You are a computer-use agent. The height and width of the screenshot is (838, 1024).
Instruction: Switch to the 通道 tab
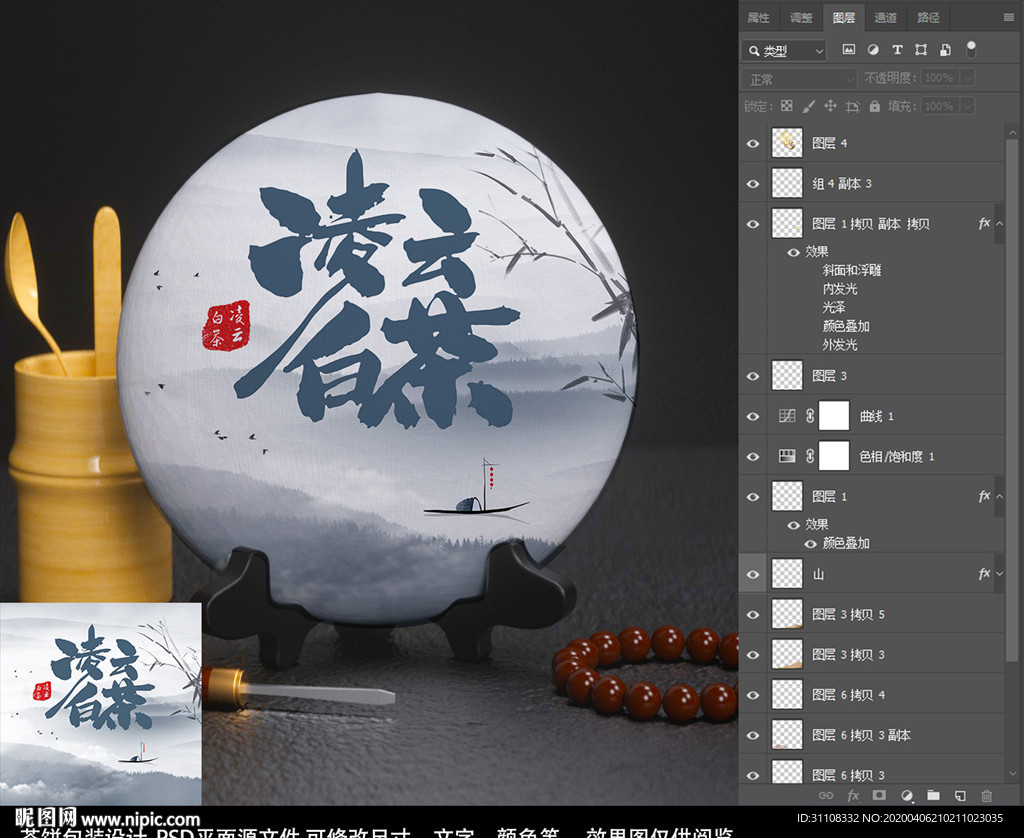point(886,18)
